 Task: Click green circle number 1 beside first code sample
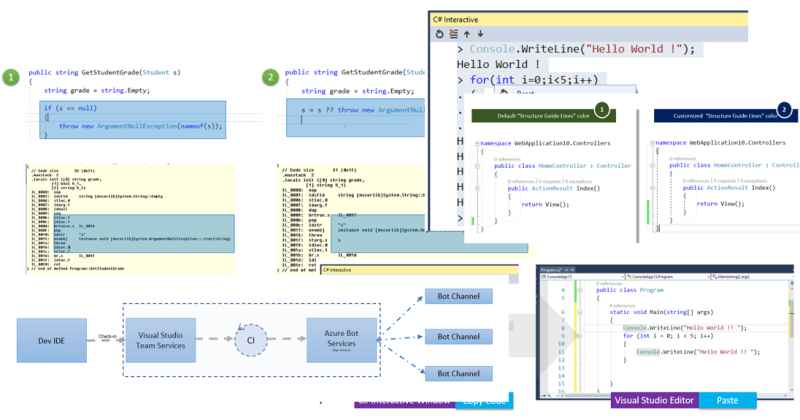click(11, 77)
